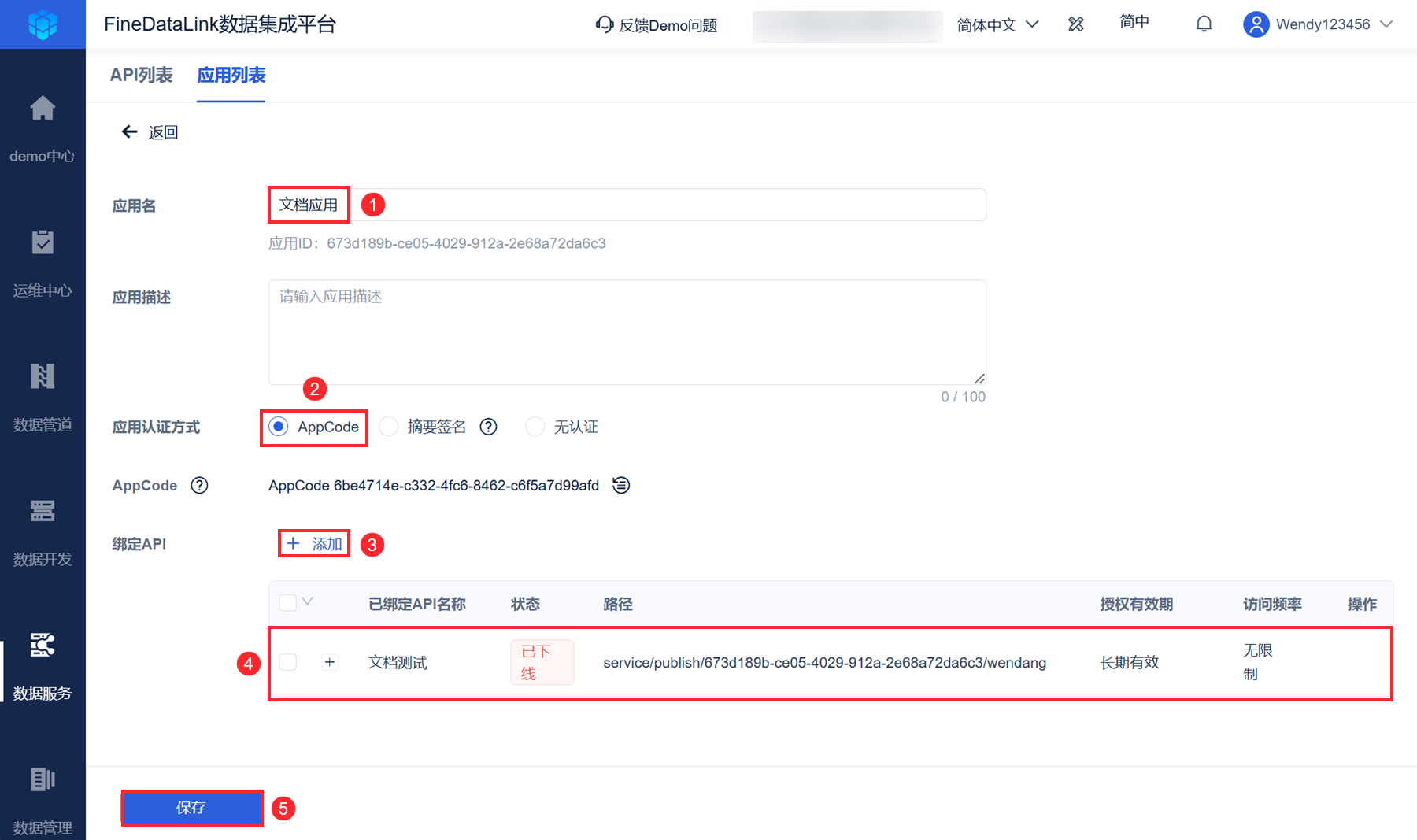Switch to the API列表 tab
This screenshot has height=840, width=1417.
pos(141,75)
